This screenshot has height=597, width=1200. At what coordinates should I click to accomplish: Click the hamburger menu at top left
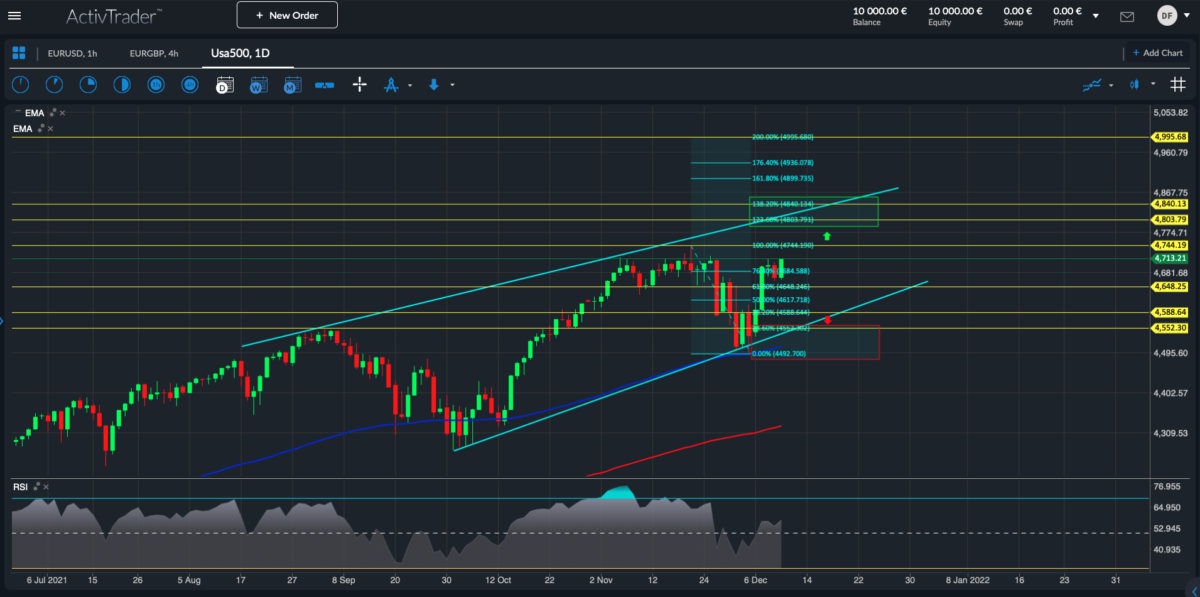click(15, 15)
